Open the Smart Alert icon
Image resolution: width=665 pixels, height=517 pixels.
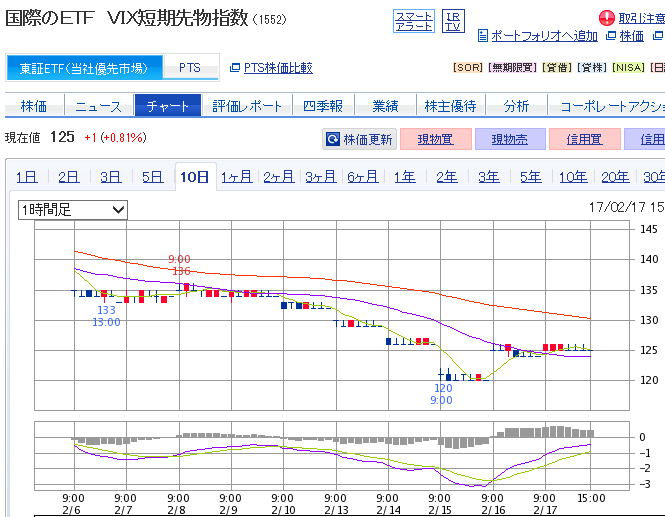414,21
